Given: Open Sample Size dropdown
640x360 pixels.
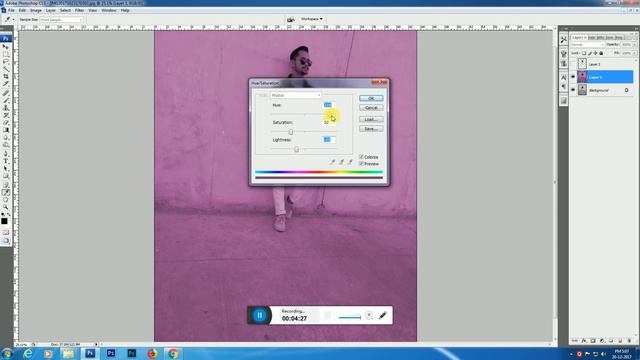Looking at the screenshot, I should (x=61, y=20).
